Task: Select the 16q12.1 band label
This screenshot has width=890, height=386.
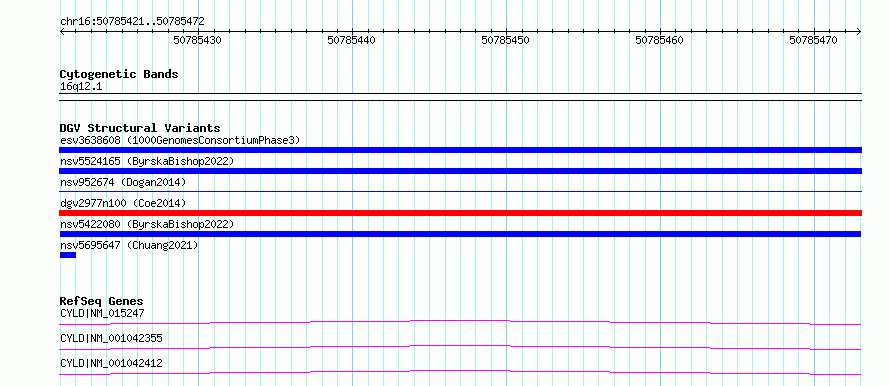Action: (x=81, y=87)
